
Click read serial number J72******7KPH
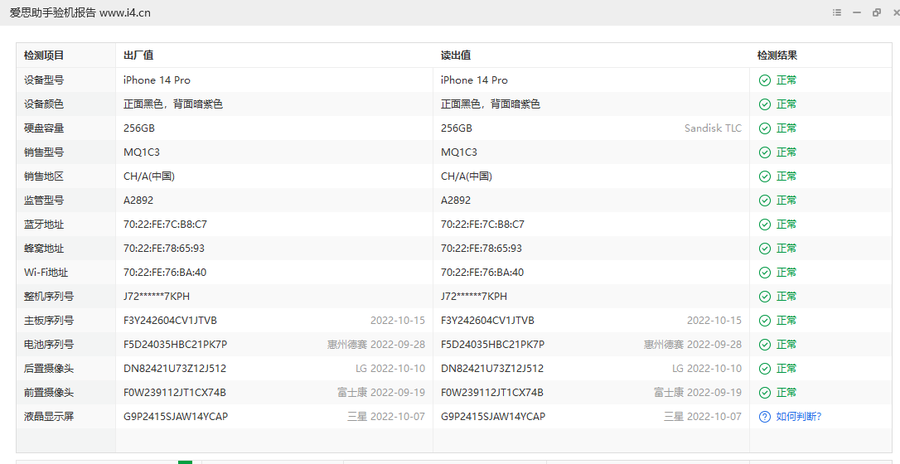(x=474, y=296)
